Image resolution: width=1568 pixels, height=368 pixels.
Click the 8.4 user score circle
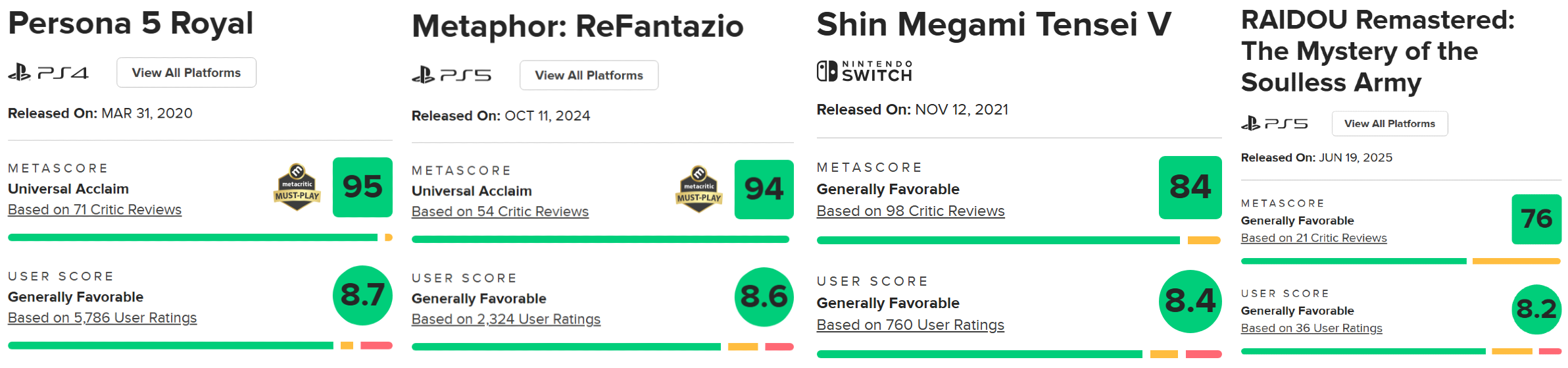pyautogui.click(x=1190, y=302)
